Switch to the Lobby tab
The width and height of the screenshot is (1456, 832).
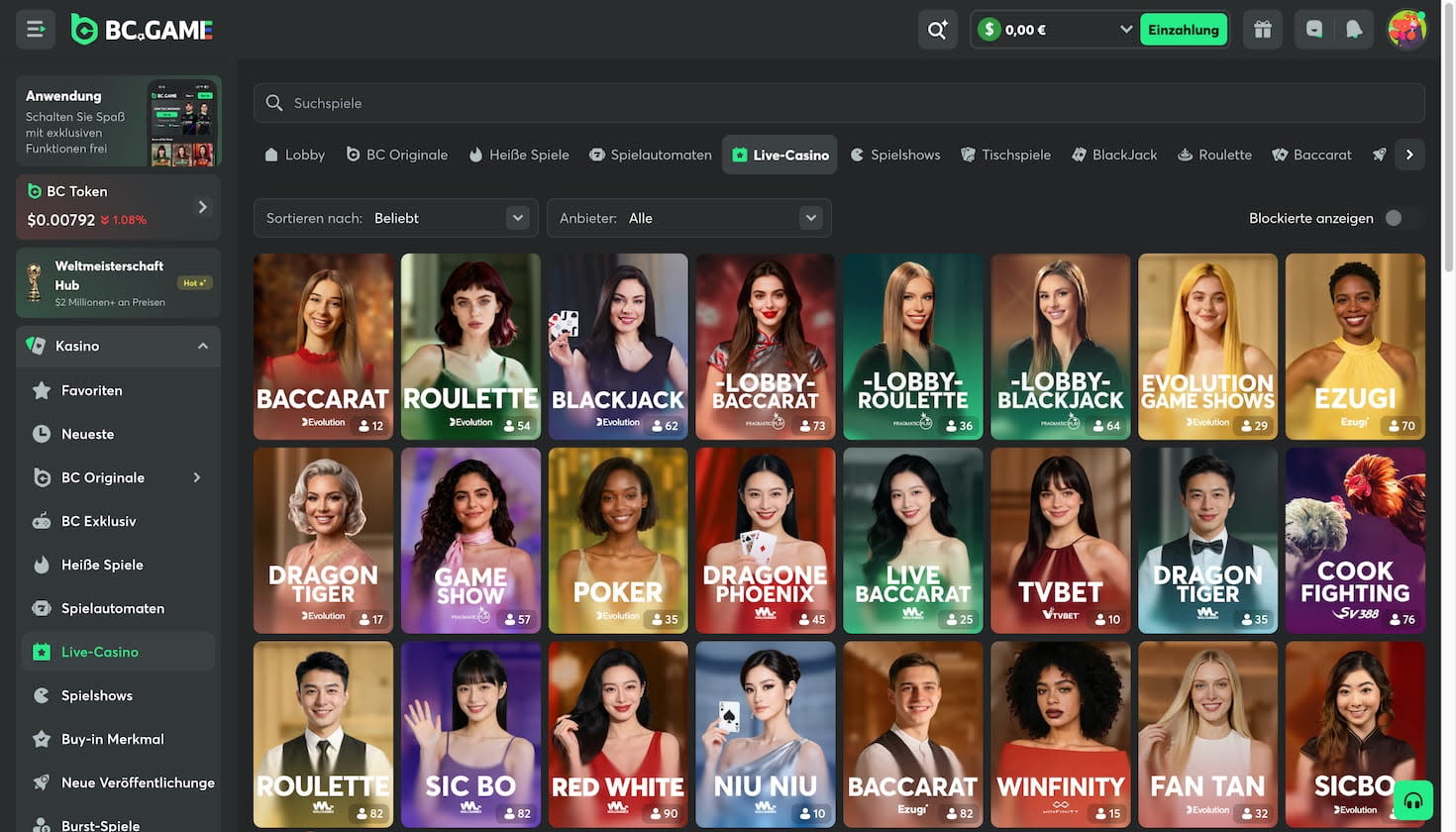point(294,155)
